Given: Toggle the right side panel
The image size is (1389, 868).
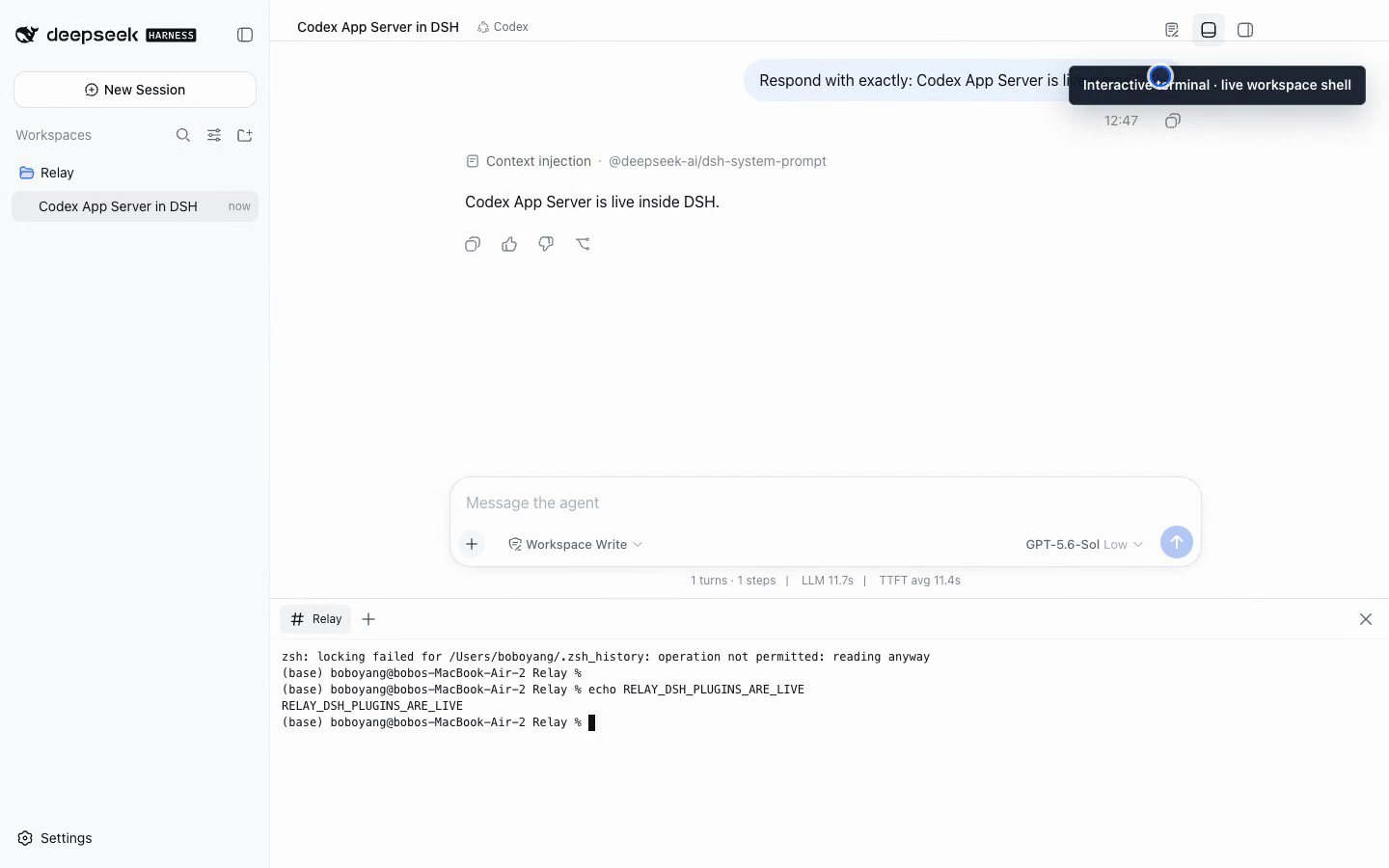Looking at the screenshot, I should (1245, 30).
